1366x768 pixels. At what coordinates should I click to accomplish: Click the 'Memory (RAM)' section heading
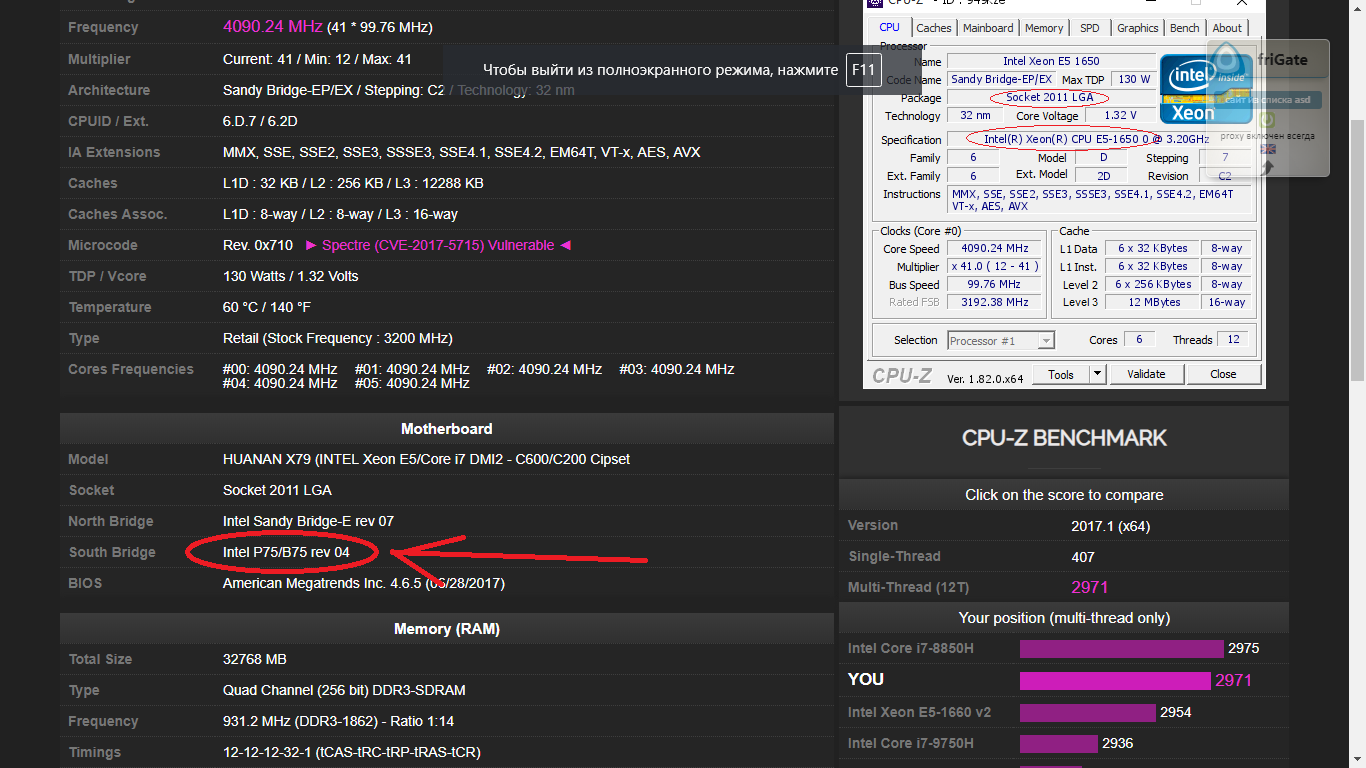447,629
